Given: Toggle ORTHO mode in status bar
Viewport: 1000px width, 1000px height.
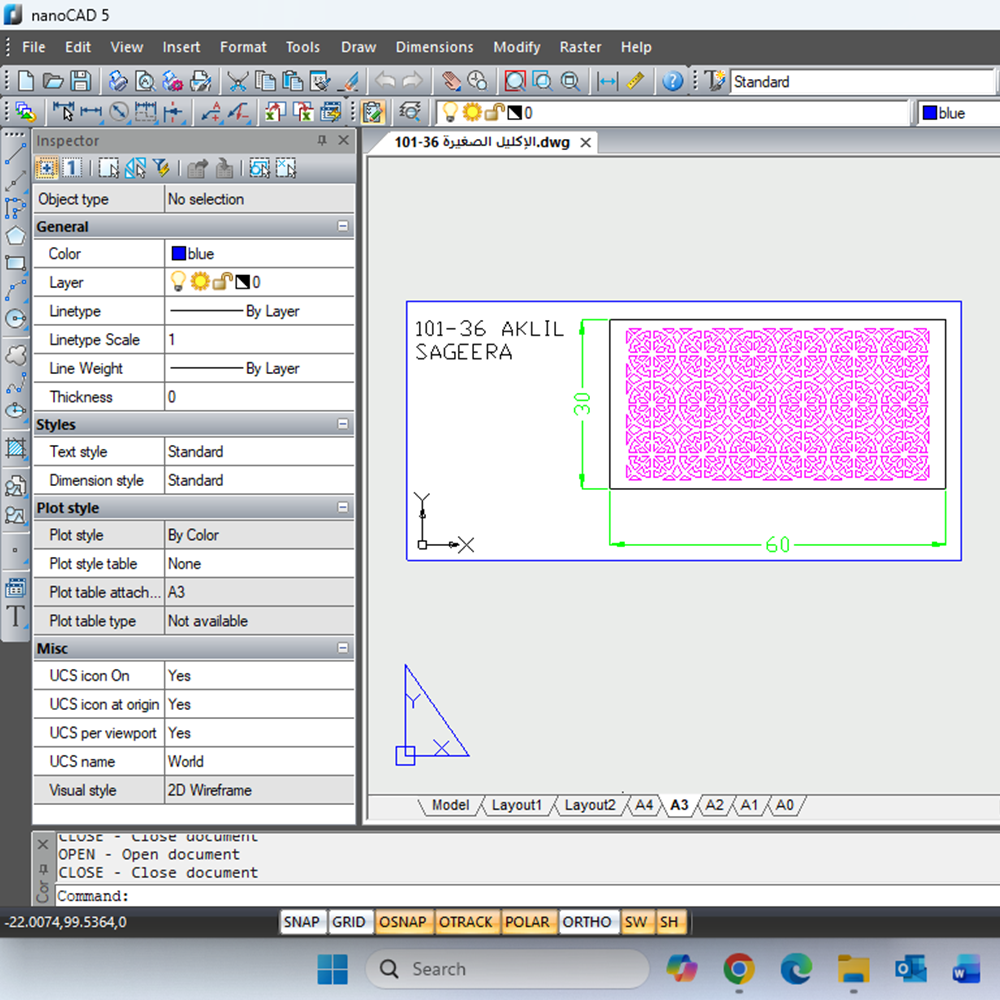Looking at the screenshot, I should [586, 922].
